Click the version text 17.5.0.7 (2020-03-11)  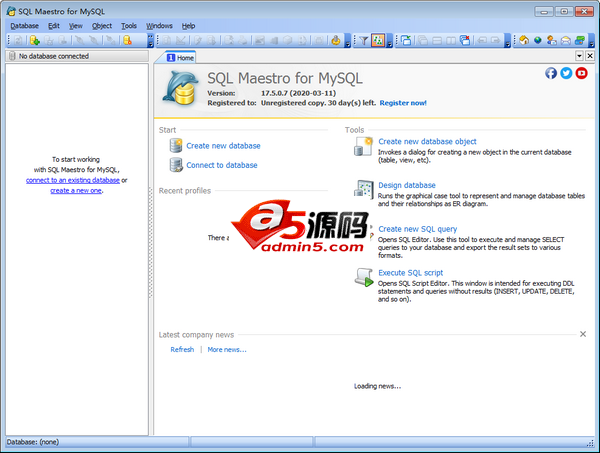tap(298, 93)
